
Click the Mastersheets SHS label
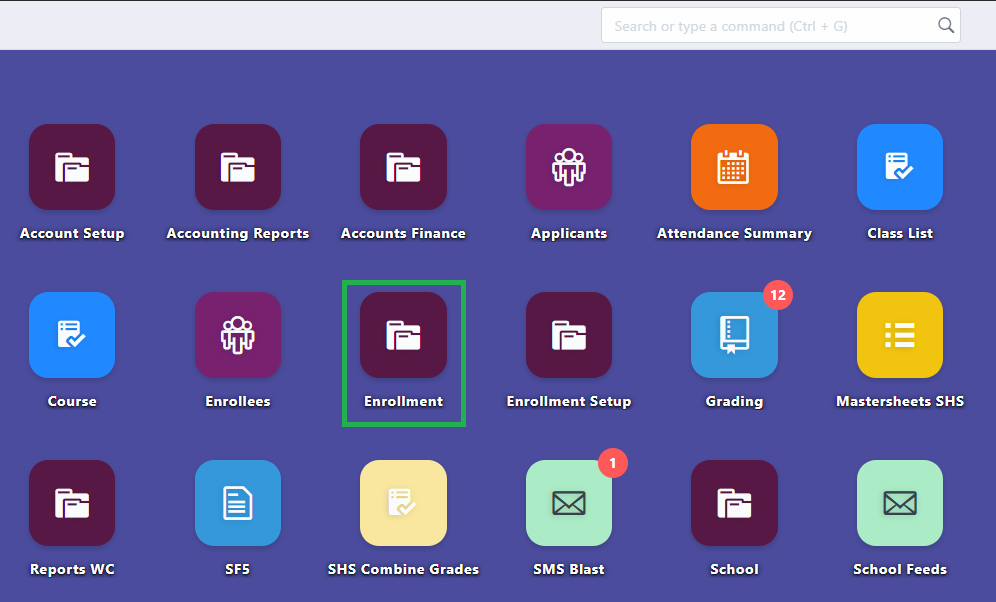(x=900, y=401)
